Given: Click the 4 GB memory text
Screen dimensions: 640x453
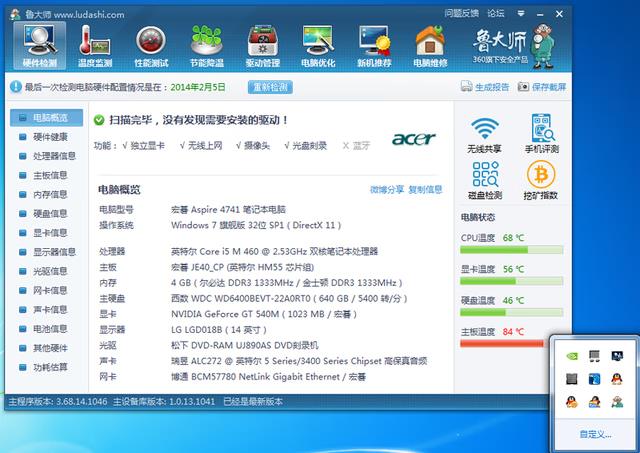Looking at the screenshot, I should (287, 283).
